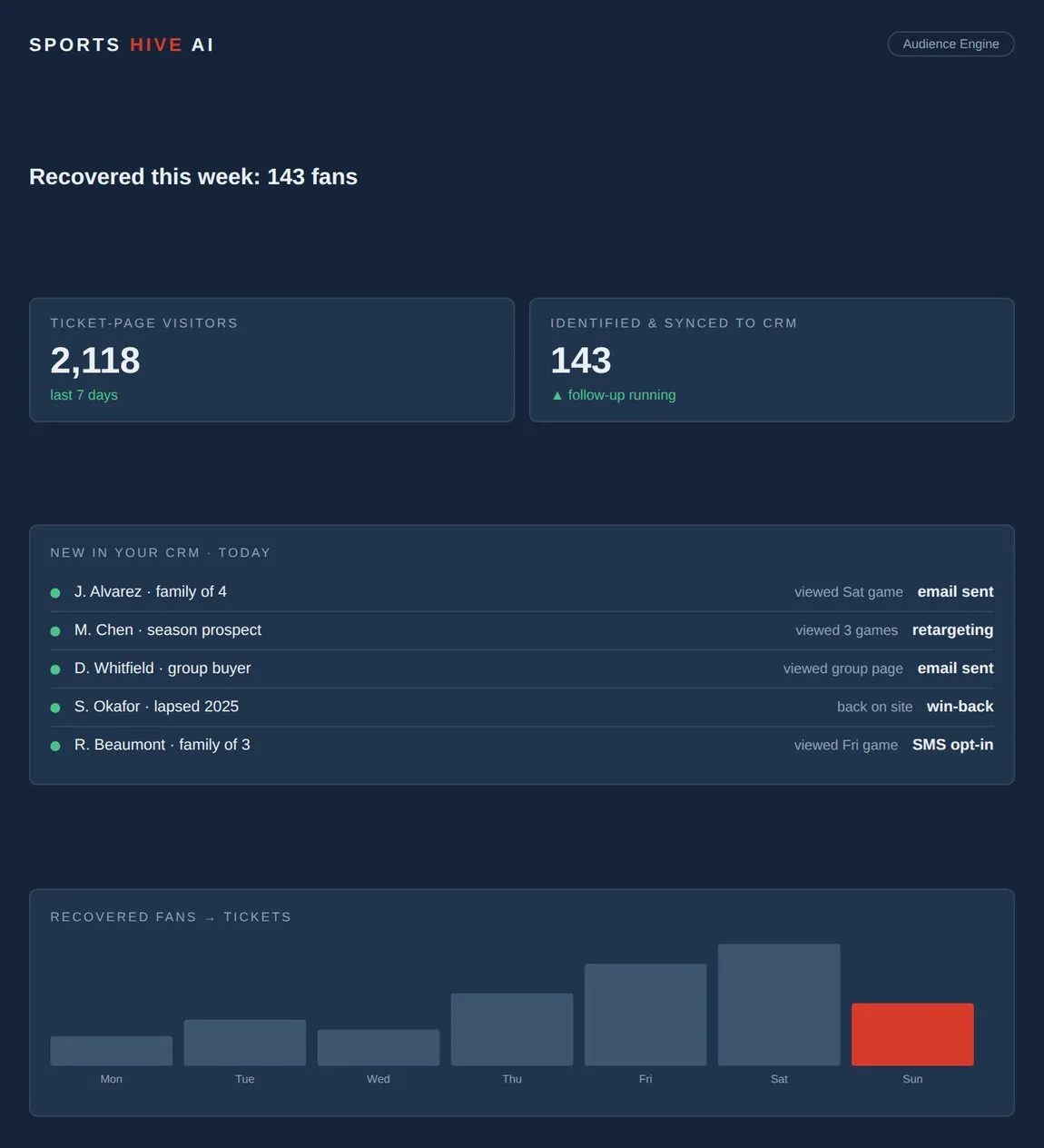Screen dimensions: 1044x1148
Task: Click 'email sent' status for D. Whitfield
Action: click(955, 668)
